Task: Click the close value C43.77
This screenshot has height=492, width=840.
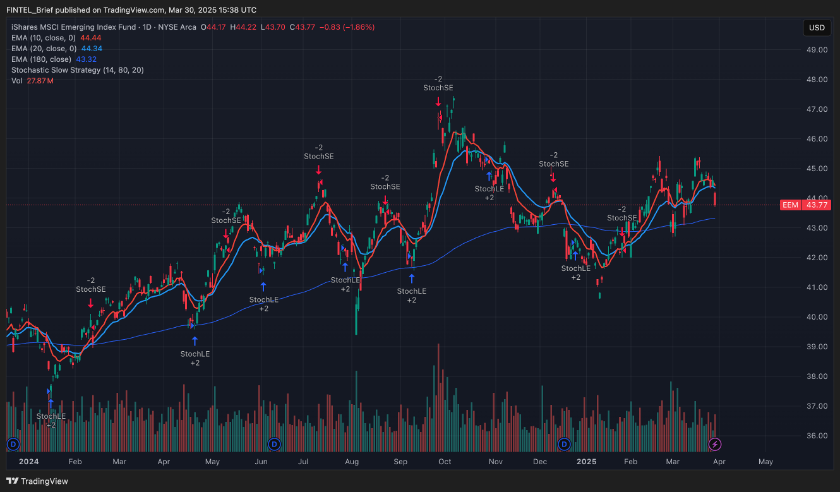Action: [x=303, y=27]
